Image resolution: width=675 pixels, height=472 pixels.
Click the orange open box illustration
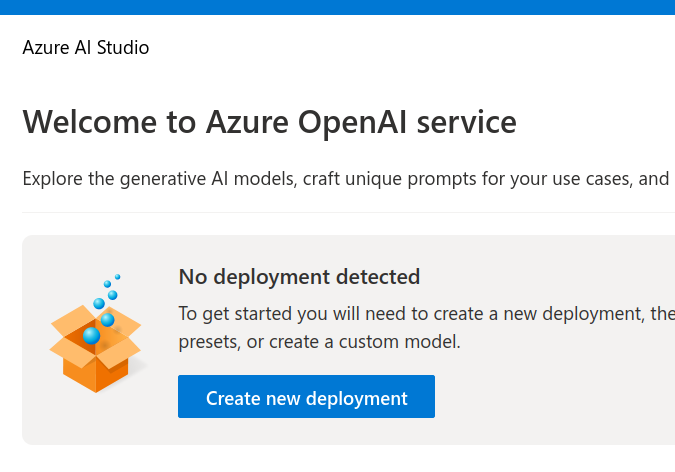click(x=96, y=333)
